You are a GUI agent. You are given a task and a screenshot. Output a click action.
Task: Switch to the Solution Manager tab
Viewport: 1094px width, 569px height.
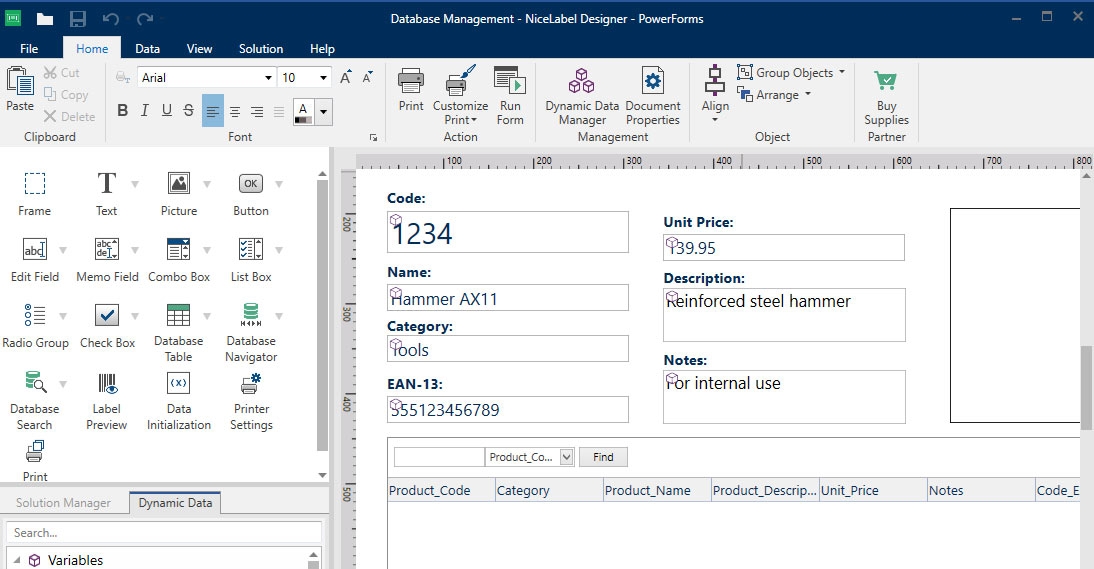tap(63, 503)
